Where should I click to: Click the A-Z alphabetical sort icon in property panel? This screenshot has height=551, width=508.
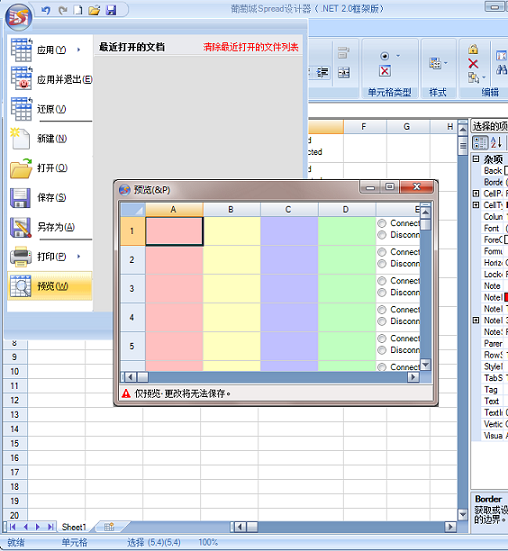pyautogui.click(x=496, y=143)
